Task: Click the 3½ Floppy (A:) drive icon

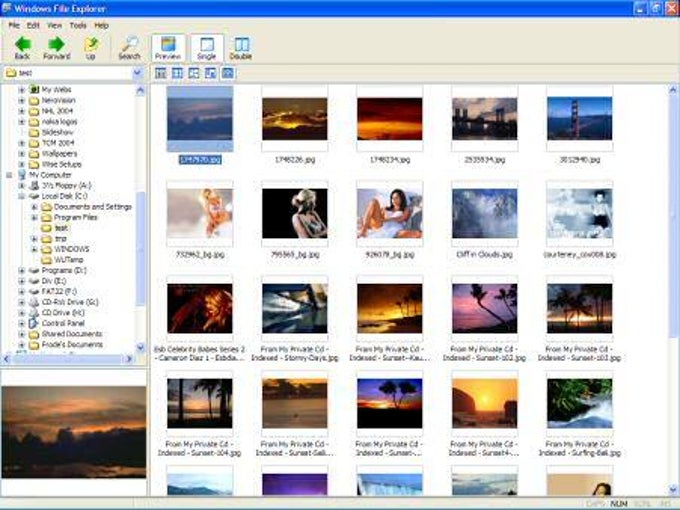Action: (x=34, y=186)
